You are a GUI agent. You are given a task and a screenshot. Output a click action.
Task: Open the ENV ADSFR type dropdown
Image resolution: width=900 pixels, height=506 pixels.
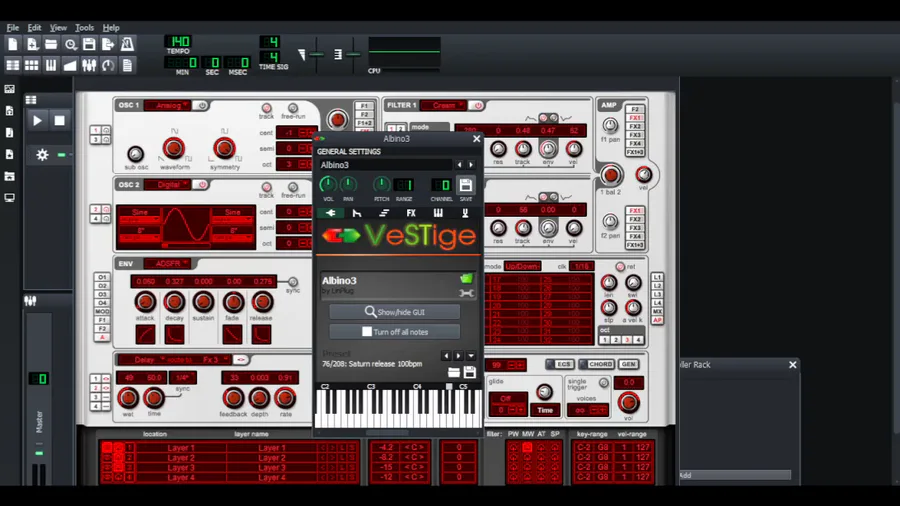tap(168, 264)
